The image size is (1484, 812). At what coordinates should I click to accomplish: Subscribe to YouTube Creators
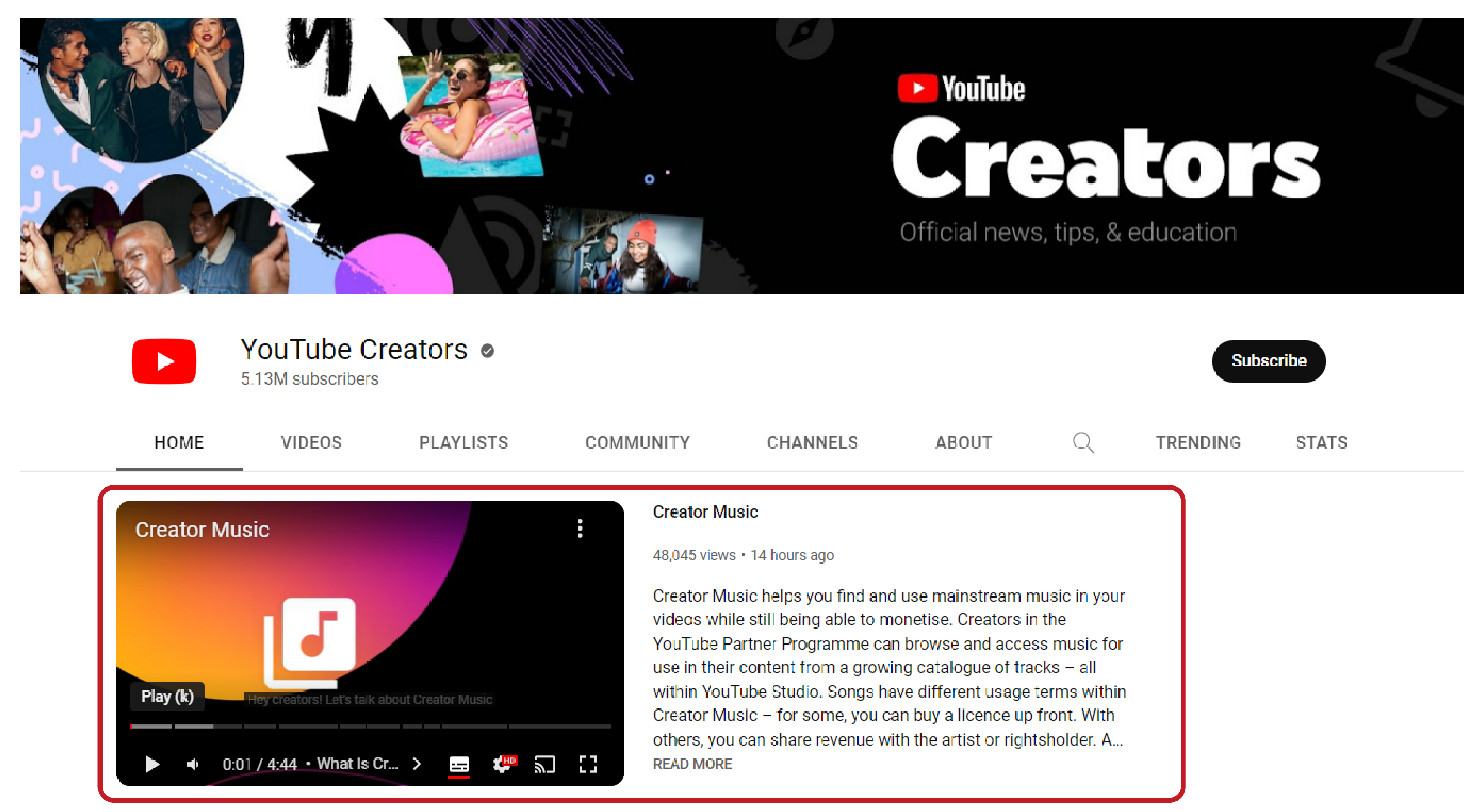click(1268, 361)
